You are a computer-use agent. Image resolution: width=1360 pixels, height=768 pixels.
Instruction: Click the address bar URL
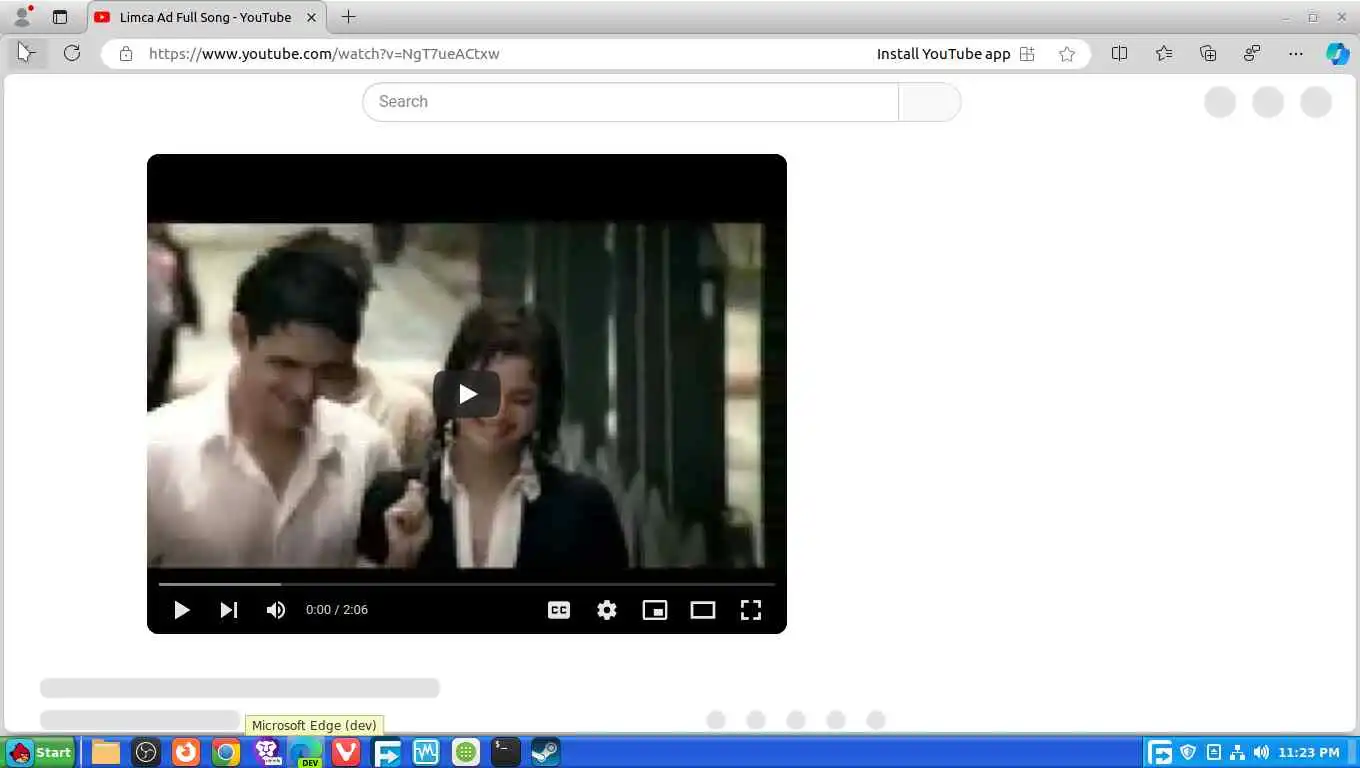[324, 54]
